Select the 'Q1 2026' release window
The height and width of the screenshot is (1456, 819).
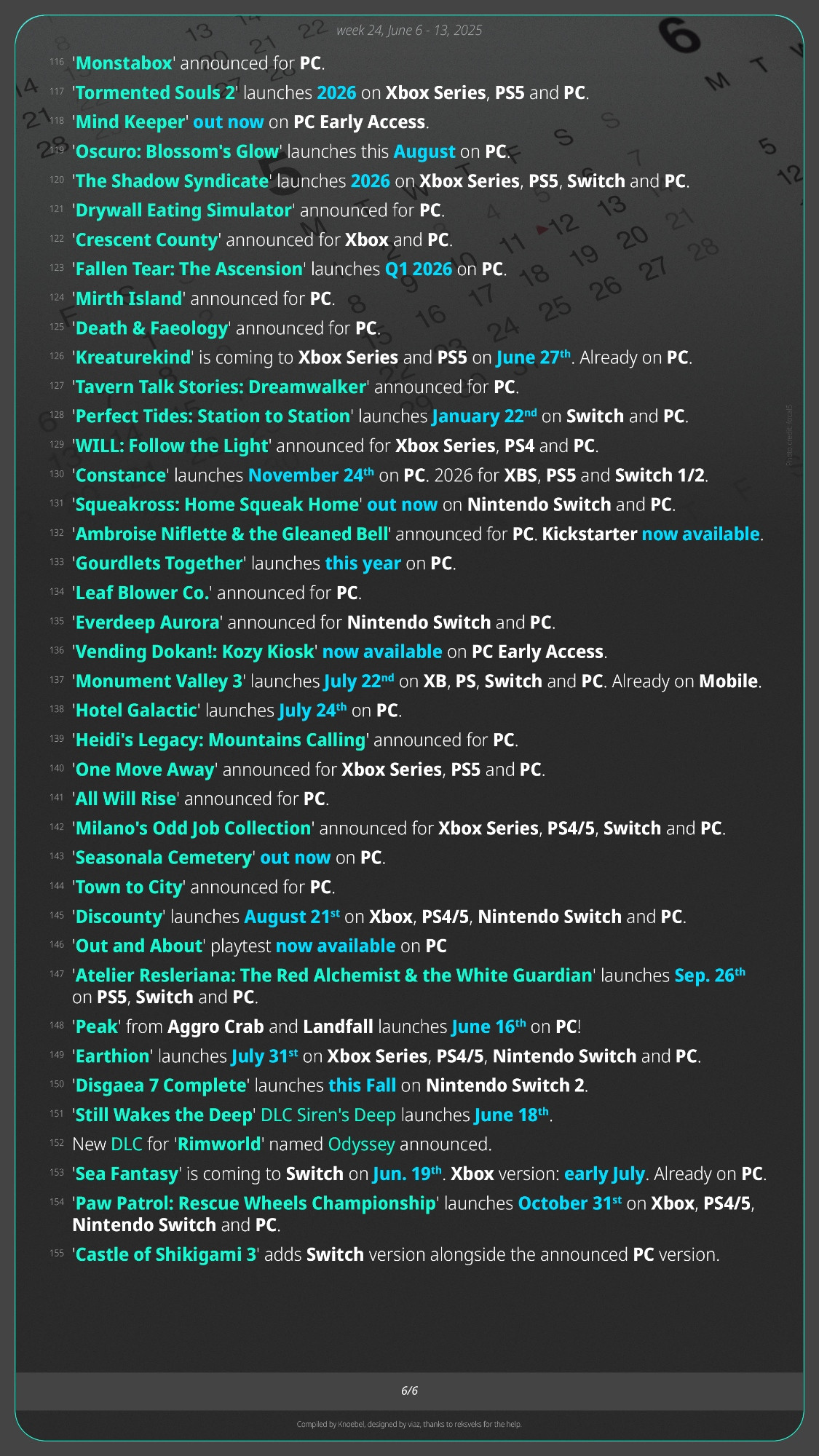(x=419, y=269)
